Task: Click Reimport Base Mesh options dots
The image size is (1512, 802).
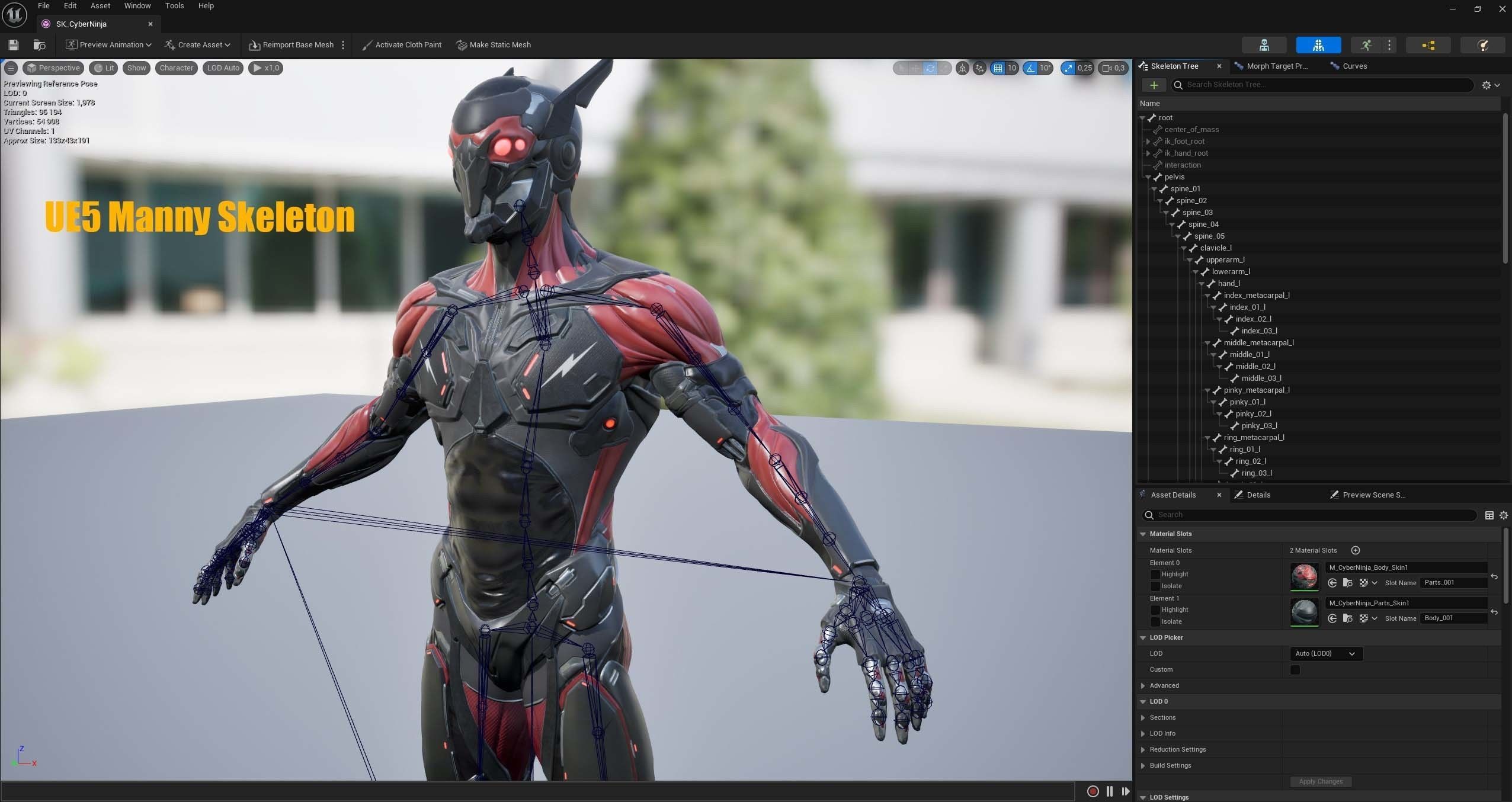Action: pyautogui.click(x=343, y=45)
